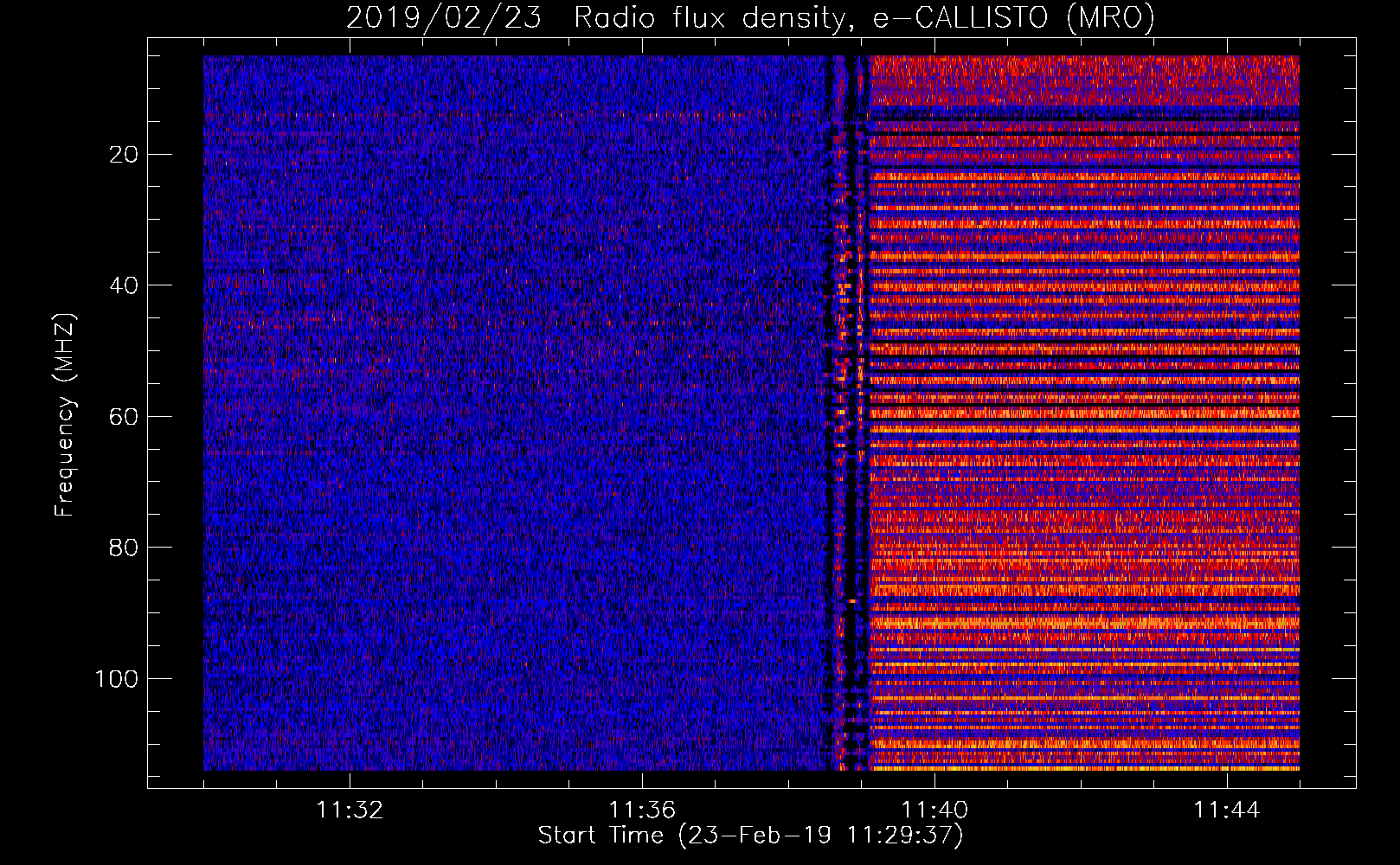Viewport: 1400px width, 865px height.
Task: Click the 11:44 time tick label
Action: [x=1227, y=811]
